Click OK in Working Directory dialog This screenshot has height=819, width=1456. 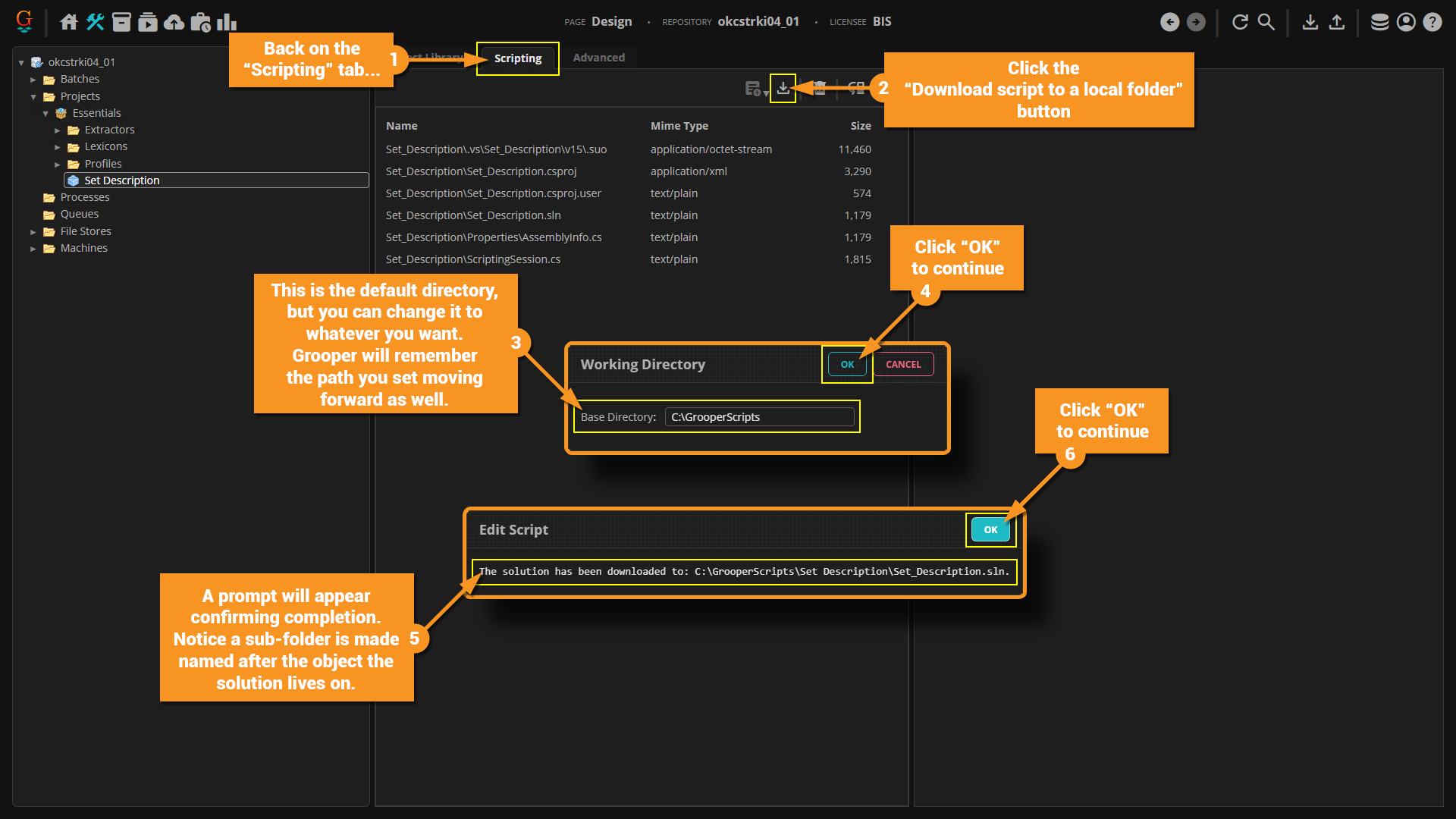click(x=847, y=365)
